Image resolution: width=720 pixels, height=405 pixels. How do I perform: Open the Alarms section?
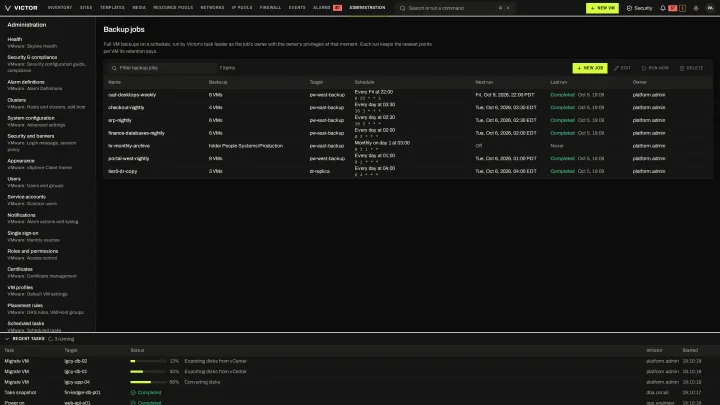click(321, 8)
